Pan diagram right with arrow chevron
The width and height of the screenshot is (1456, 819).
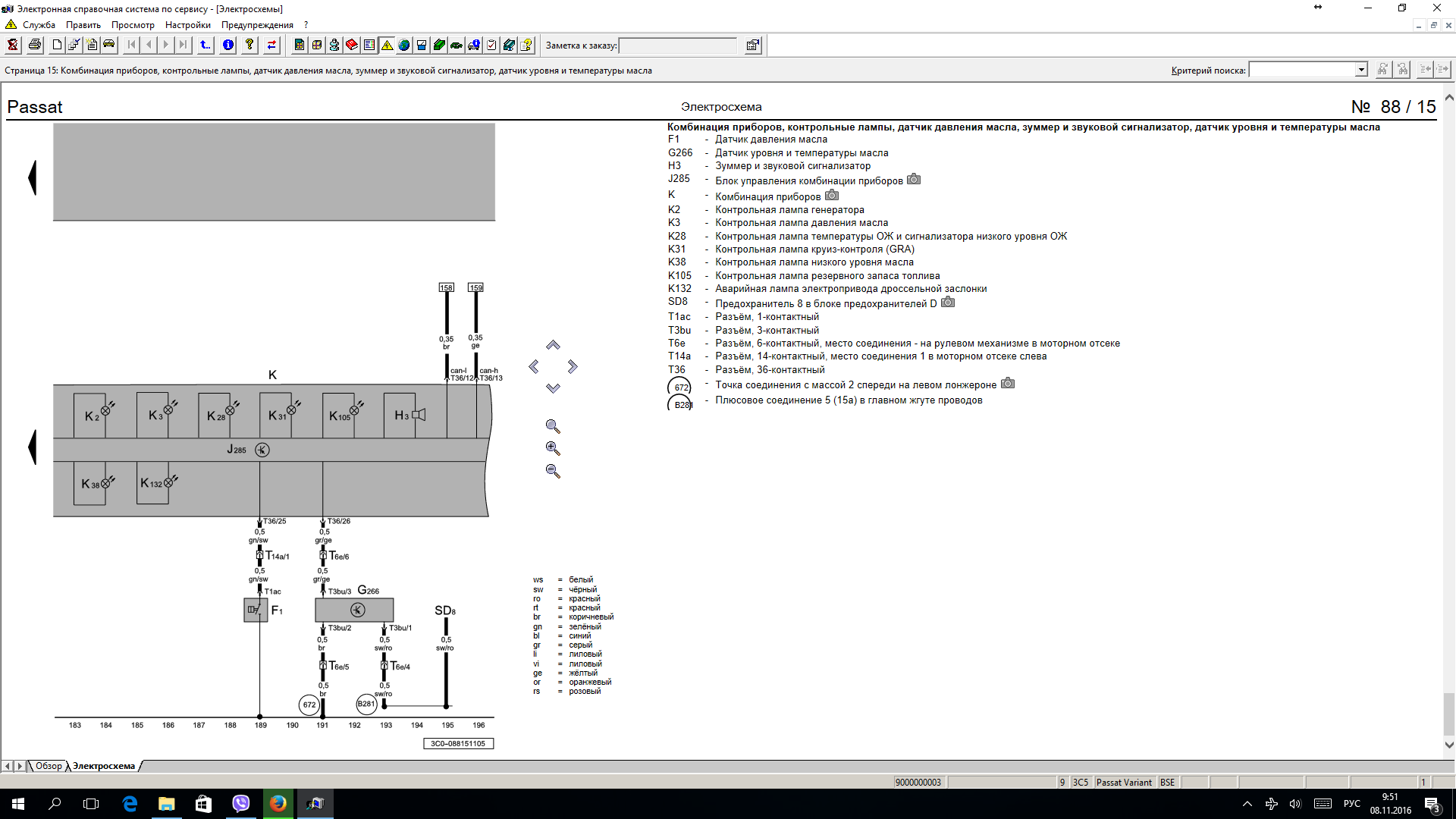(x=573, y=366)
